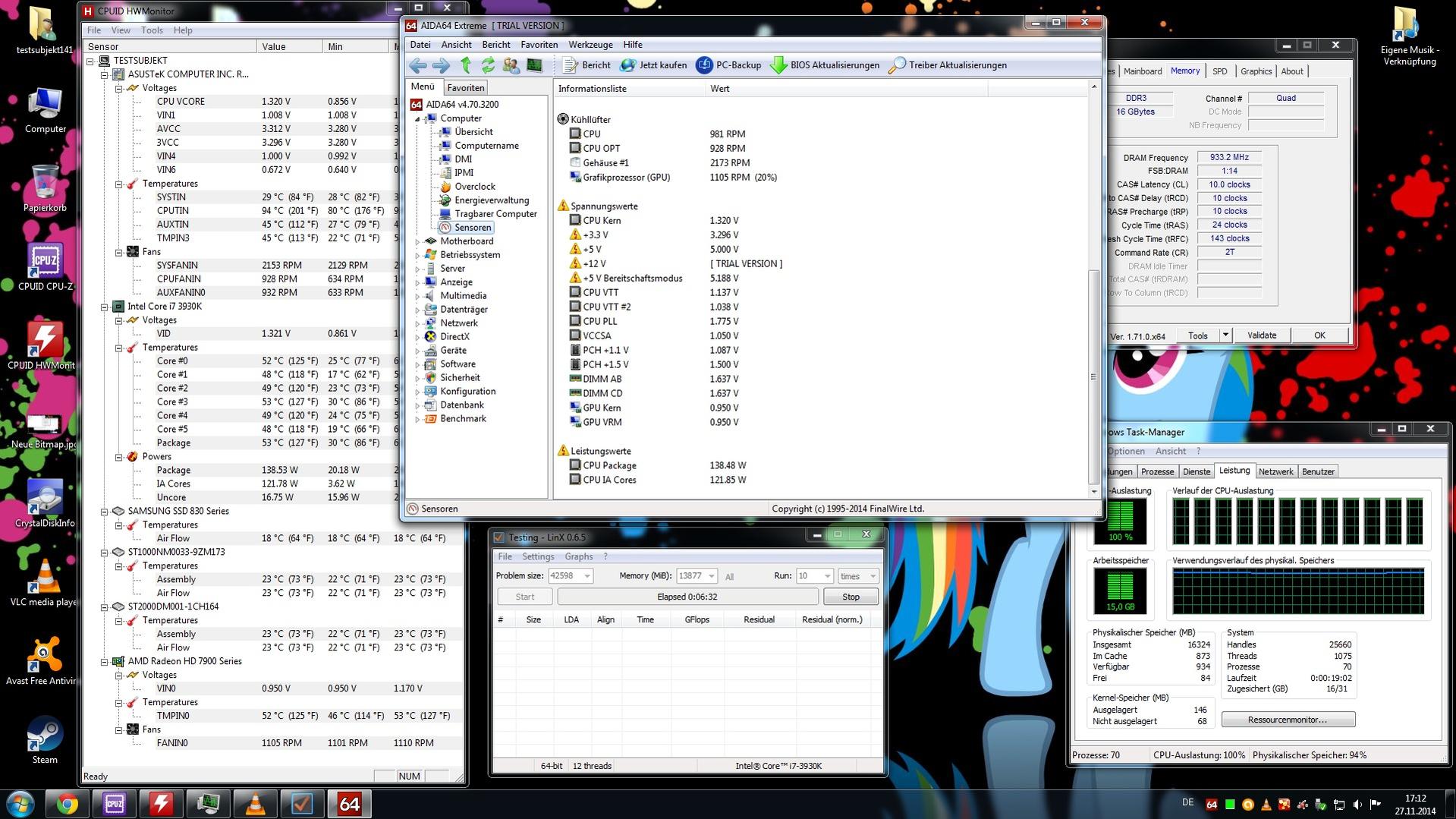The height and width of the screenshot is (819, 1456).
Task: Open AIDA64 Bericht report toolbar button
Action: click(587, 65)
